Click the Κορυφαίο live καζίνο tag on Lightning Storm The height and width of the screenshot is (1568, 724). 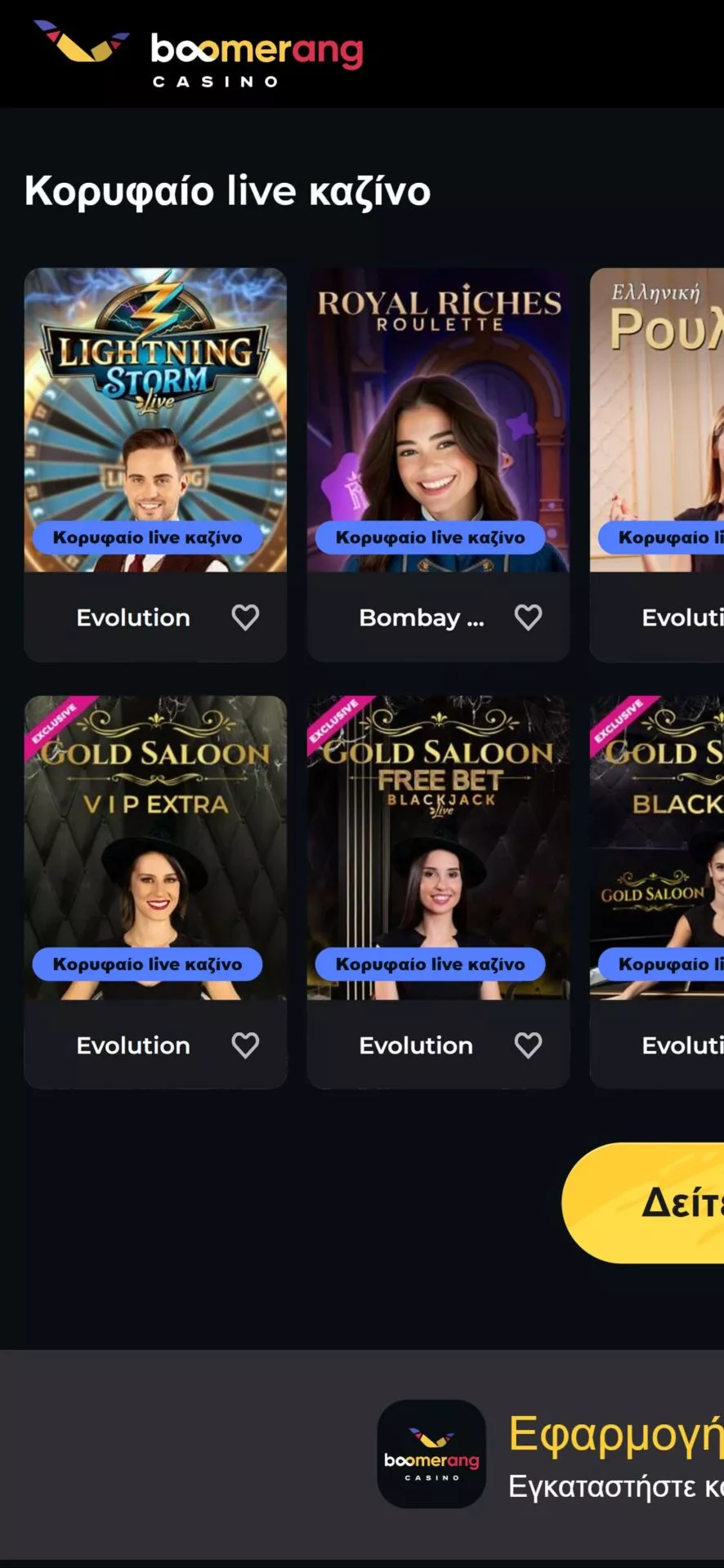(148, 537)
